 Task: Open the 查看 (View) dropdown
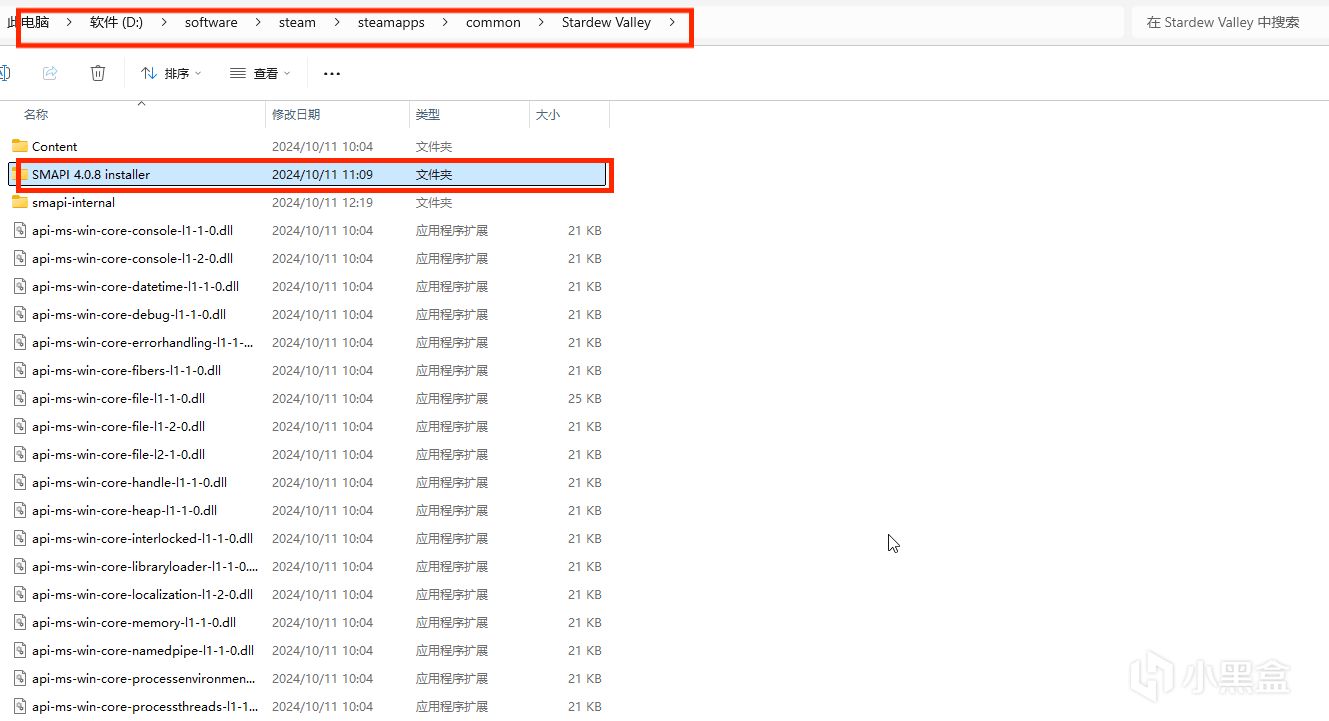click(260, 73)
